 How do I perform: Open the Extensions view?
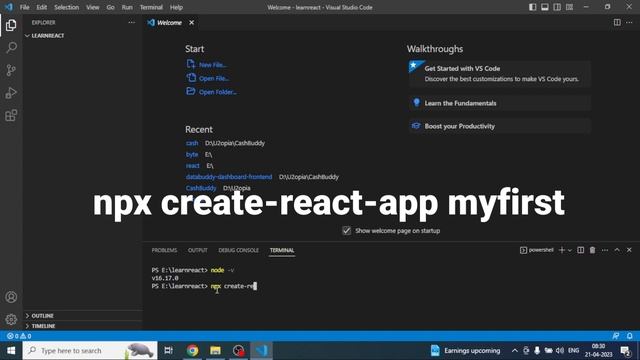coord(11,115)
